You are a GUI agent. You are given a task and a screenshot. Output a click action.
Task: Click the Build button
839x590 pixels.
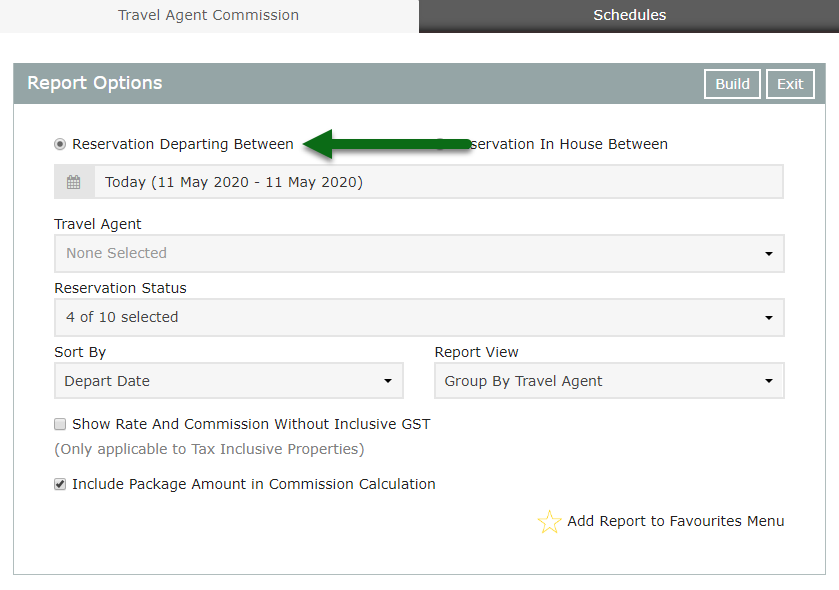[x=732, y=84]
